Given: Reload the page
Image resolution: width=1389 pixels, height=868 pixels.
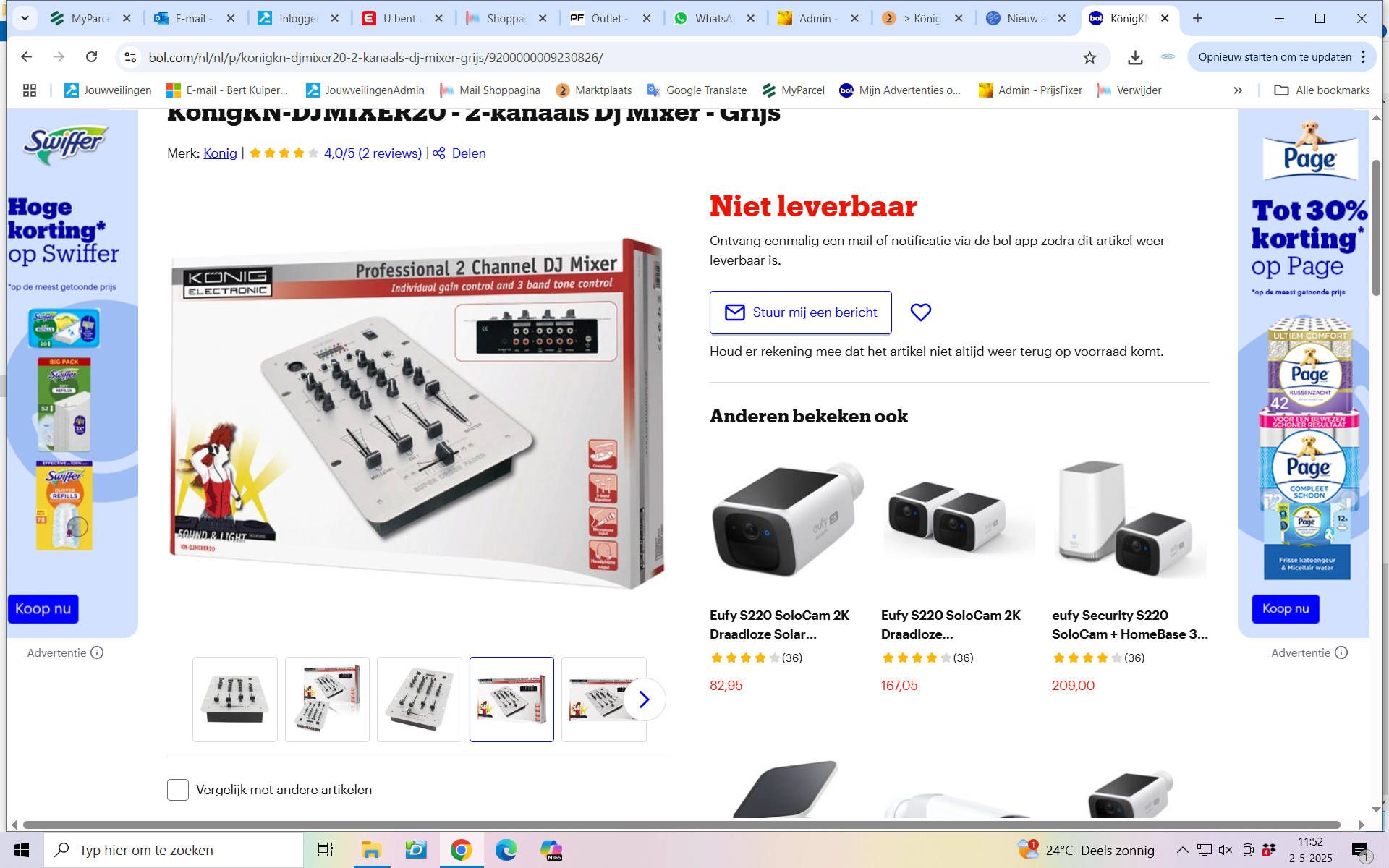Looking at the screenshot, I should [x=91, y=57].
